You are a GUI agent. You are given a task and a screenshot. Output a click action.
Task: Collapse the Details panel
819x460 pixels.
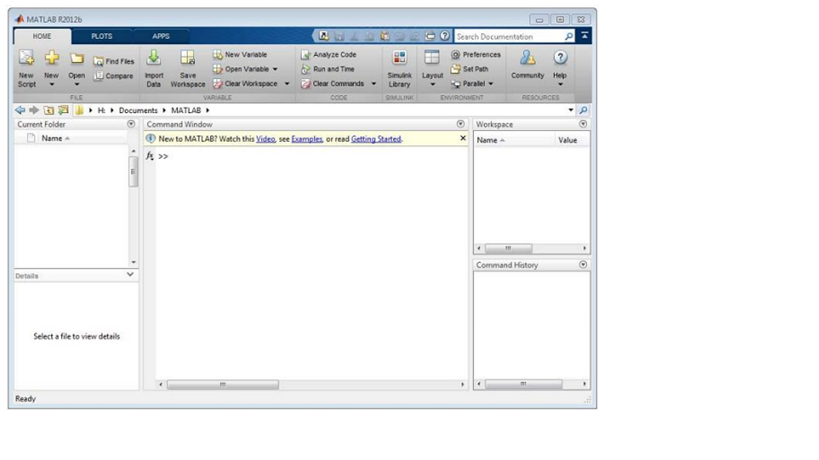[130, 275]
